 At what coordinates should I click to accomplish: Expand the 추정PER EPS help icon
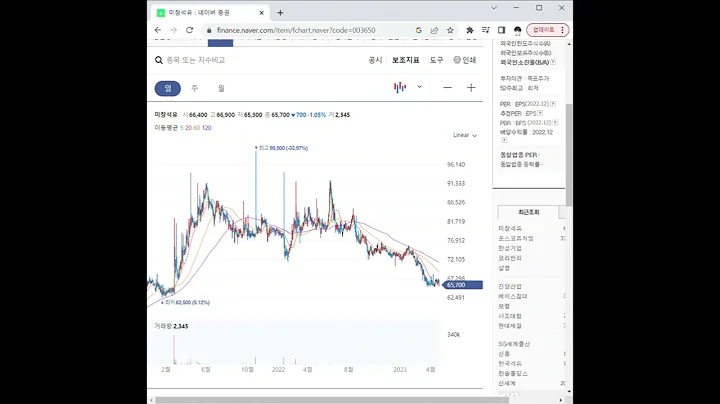tap(540, 113)
